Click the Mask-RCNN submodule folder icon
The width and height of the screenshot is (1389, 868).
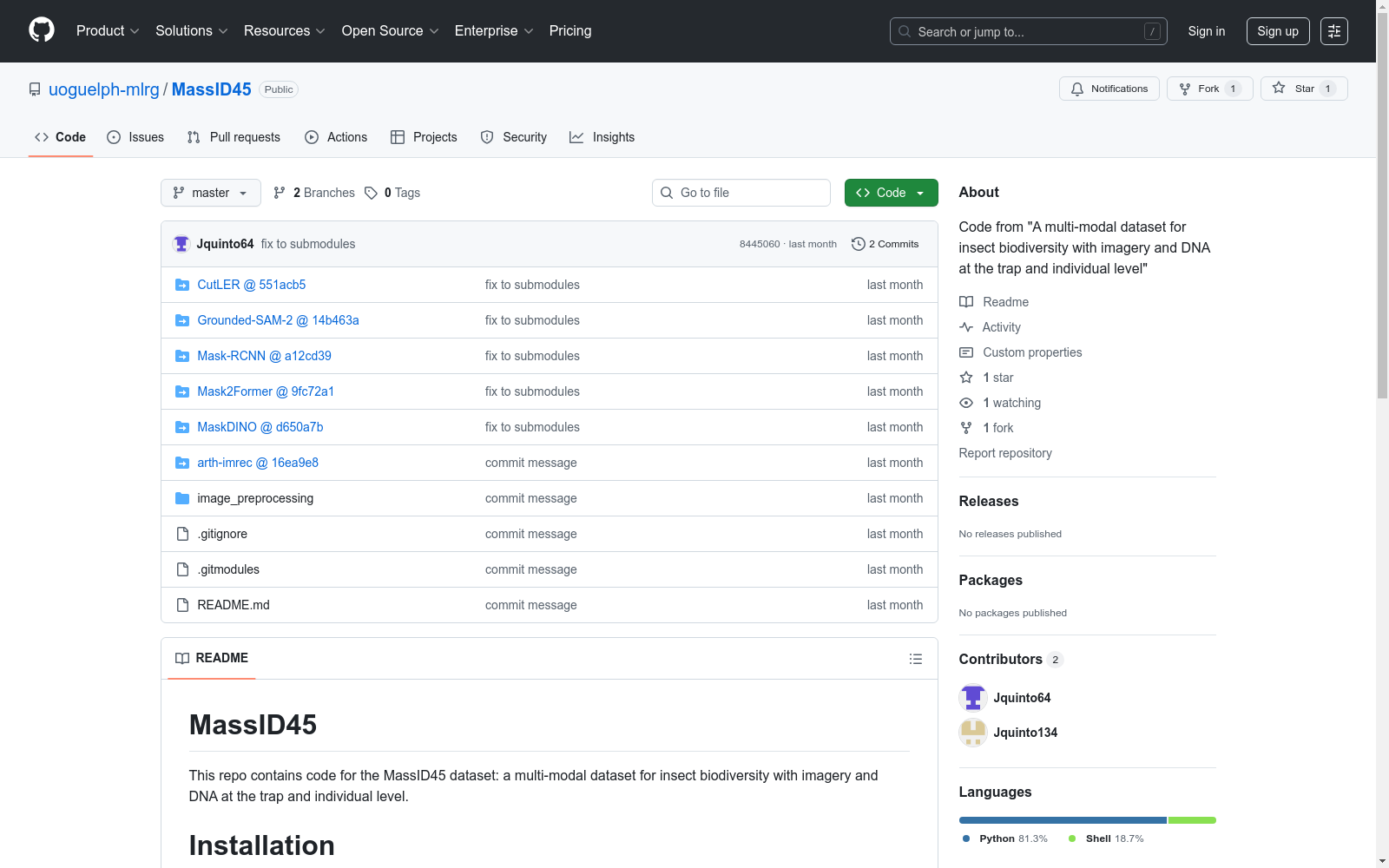182,356
